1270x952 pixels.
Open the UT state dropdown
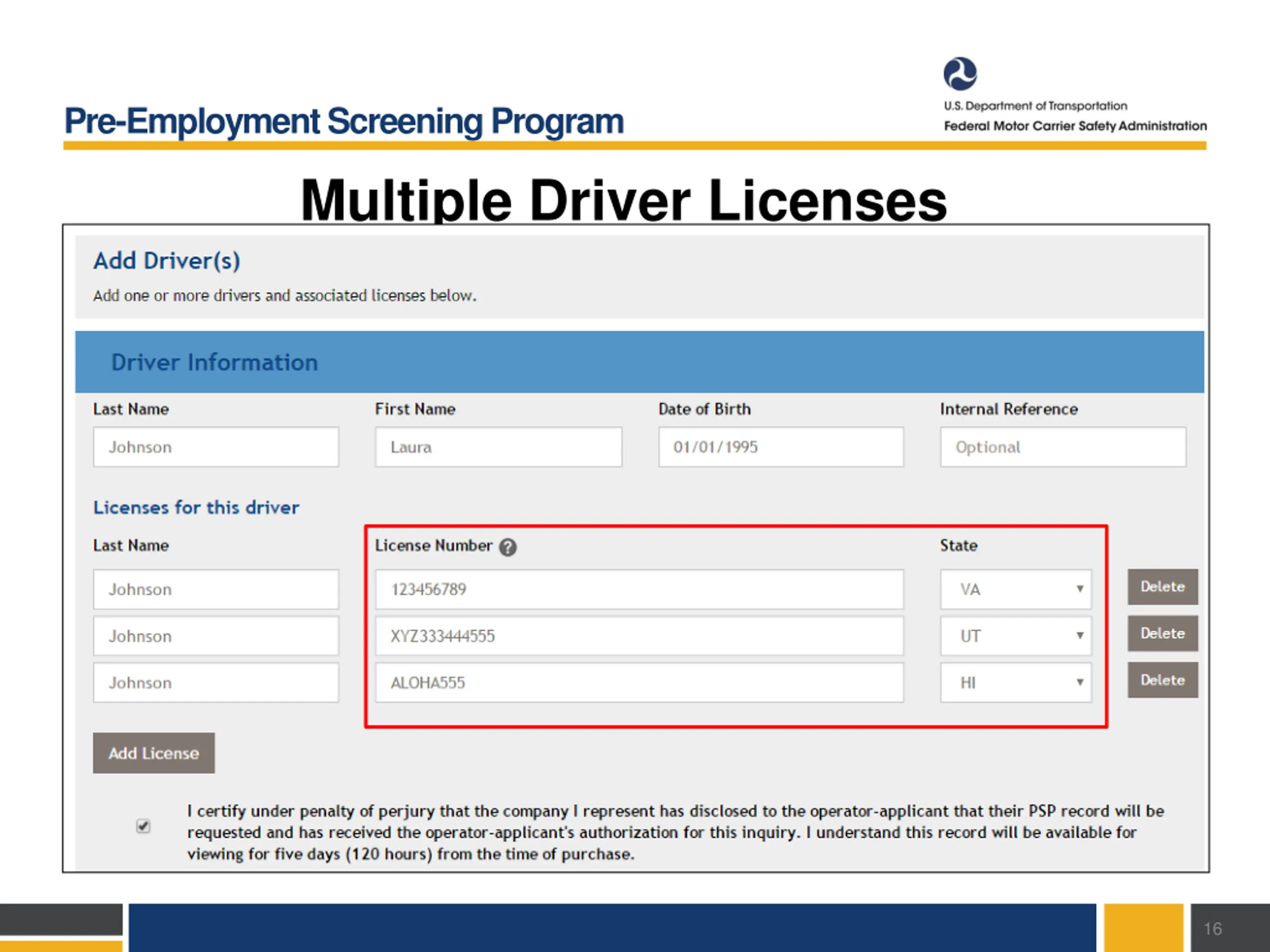pos(1016,636)
